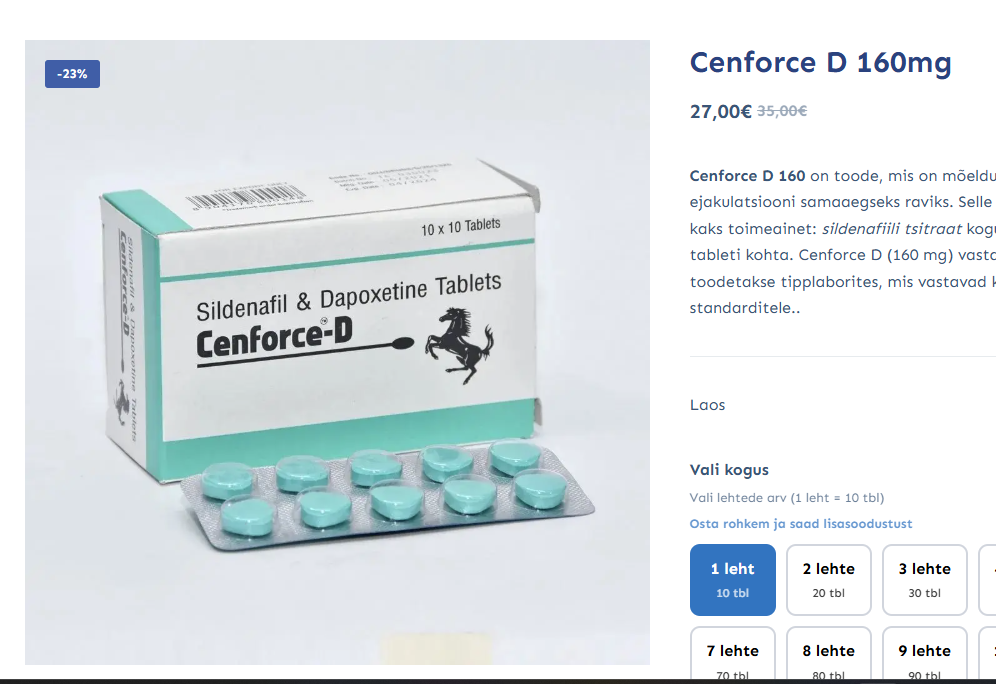
Task: Click the horse logo on the box
Action: point(460,345)
